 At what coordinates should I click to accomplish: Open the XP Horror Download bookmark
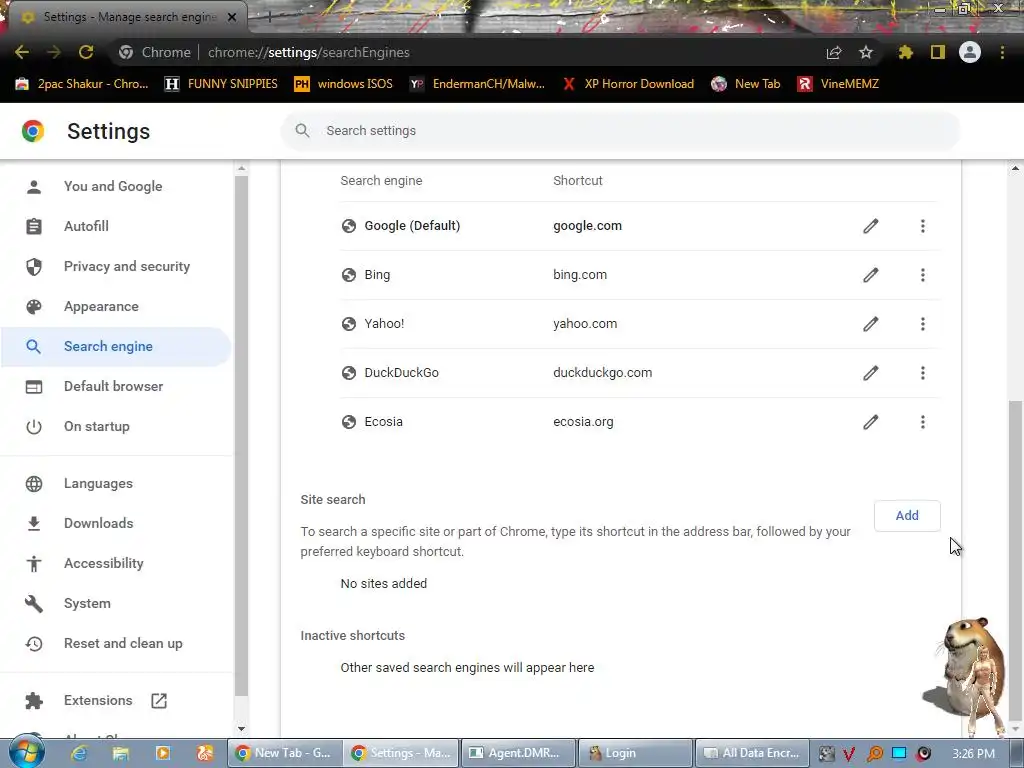click(x=628, y=84)
